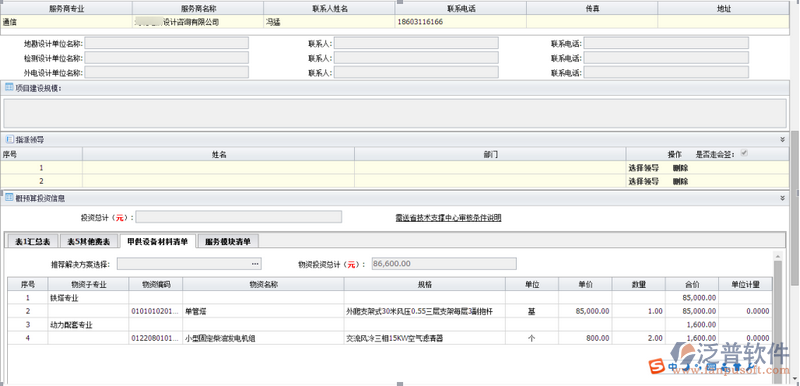Viewport: 800px width, 386px height.
Task: Open the 推荐解决方案选择 ellipsis picker
Action: 255,264
